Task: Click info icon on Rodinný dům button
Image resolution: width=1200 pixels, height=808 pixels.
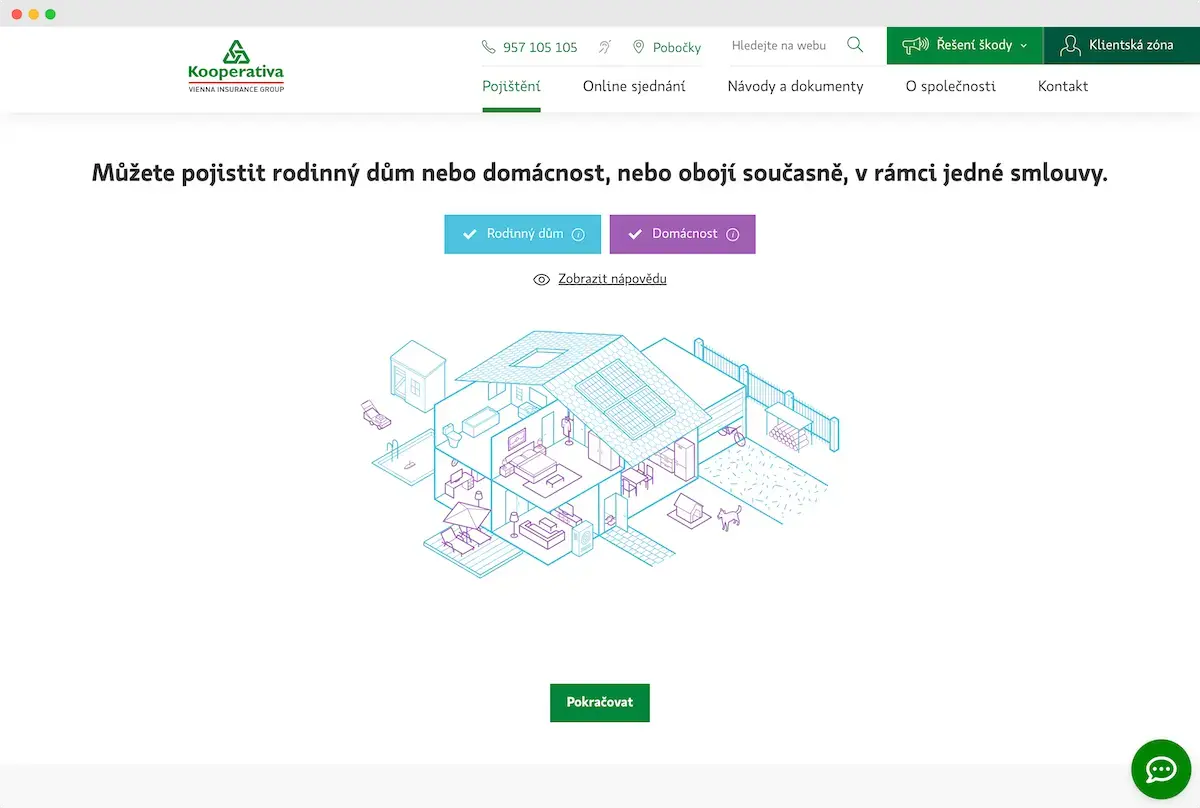Action: [578, 234]
